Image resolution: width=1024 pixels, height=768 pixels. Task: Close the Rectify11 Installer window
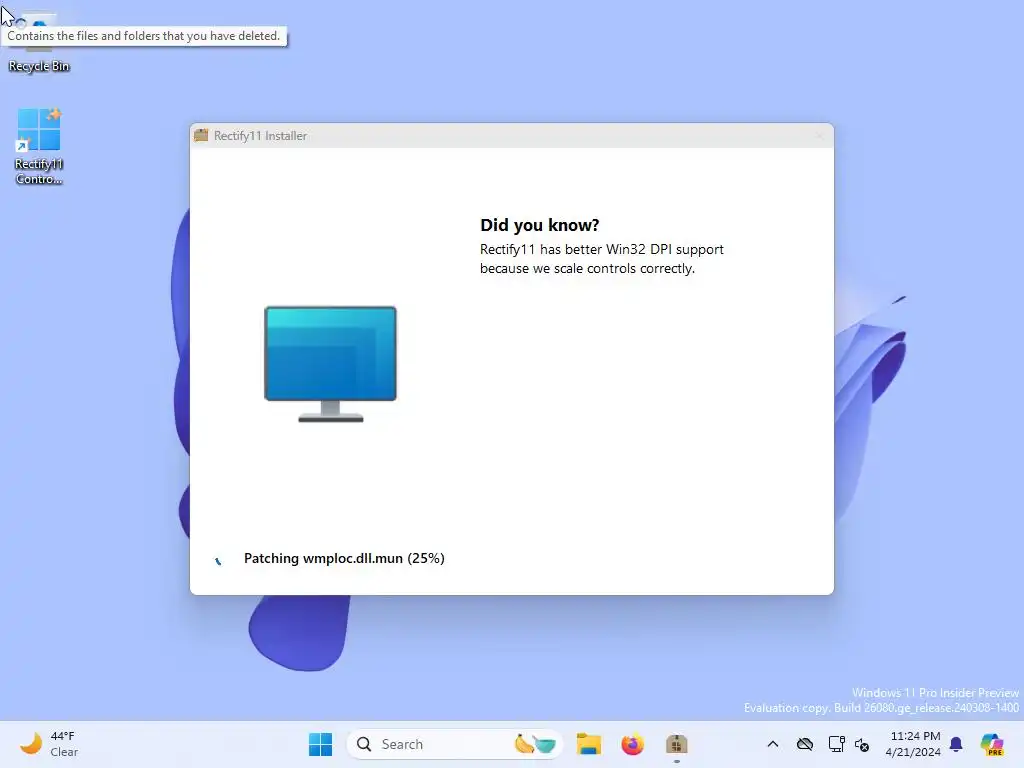[819, 136]
